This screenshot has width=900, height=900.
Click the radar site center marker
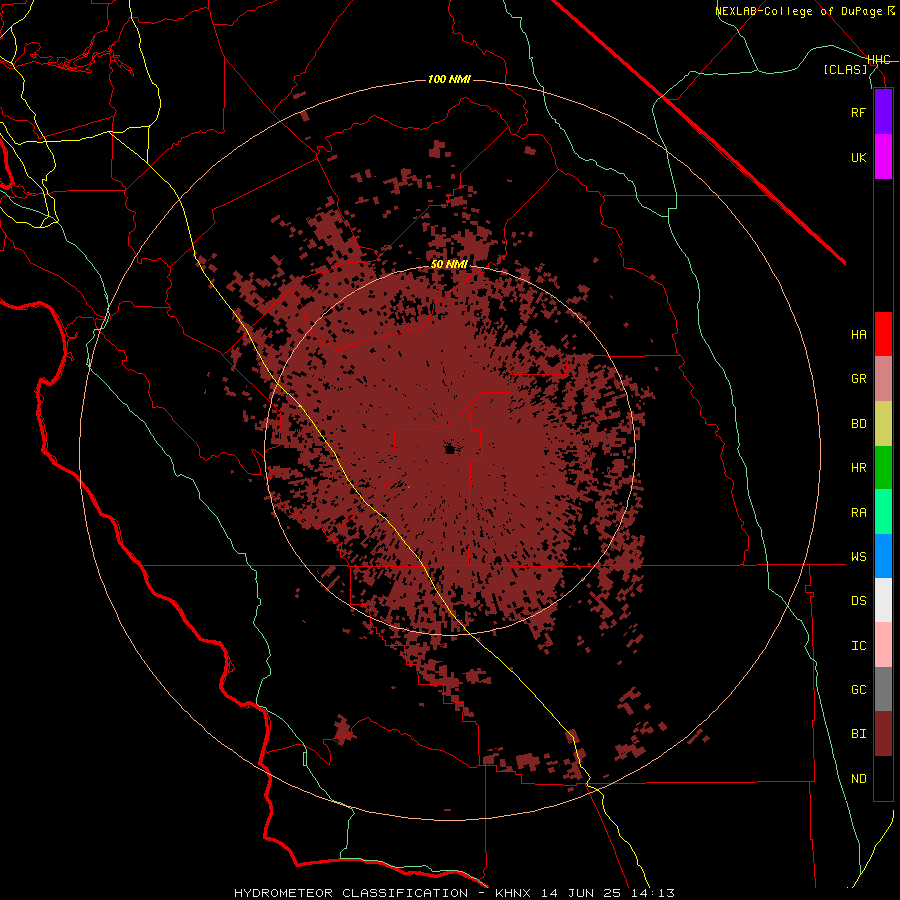[x=449, y=449]
